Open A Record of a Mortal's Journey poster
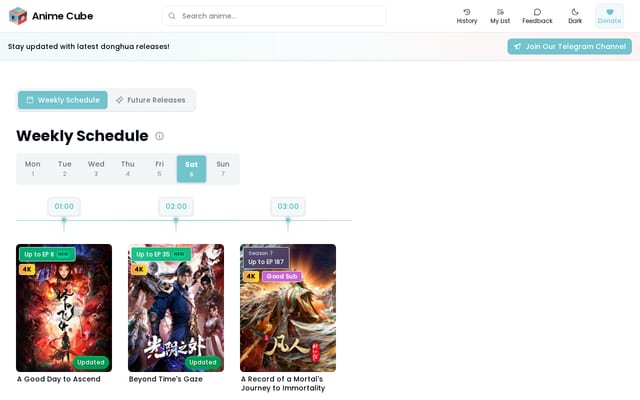 [x=288, y=308]
